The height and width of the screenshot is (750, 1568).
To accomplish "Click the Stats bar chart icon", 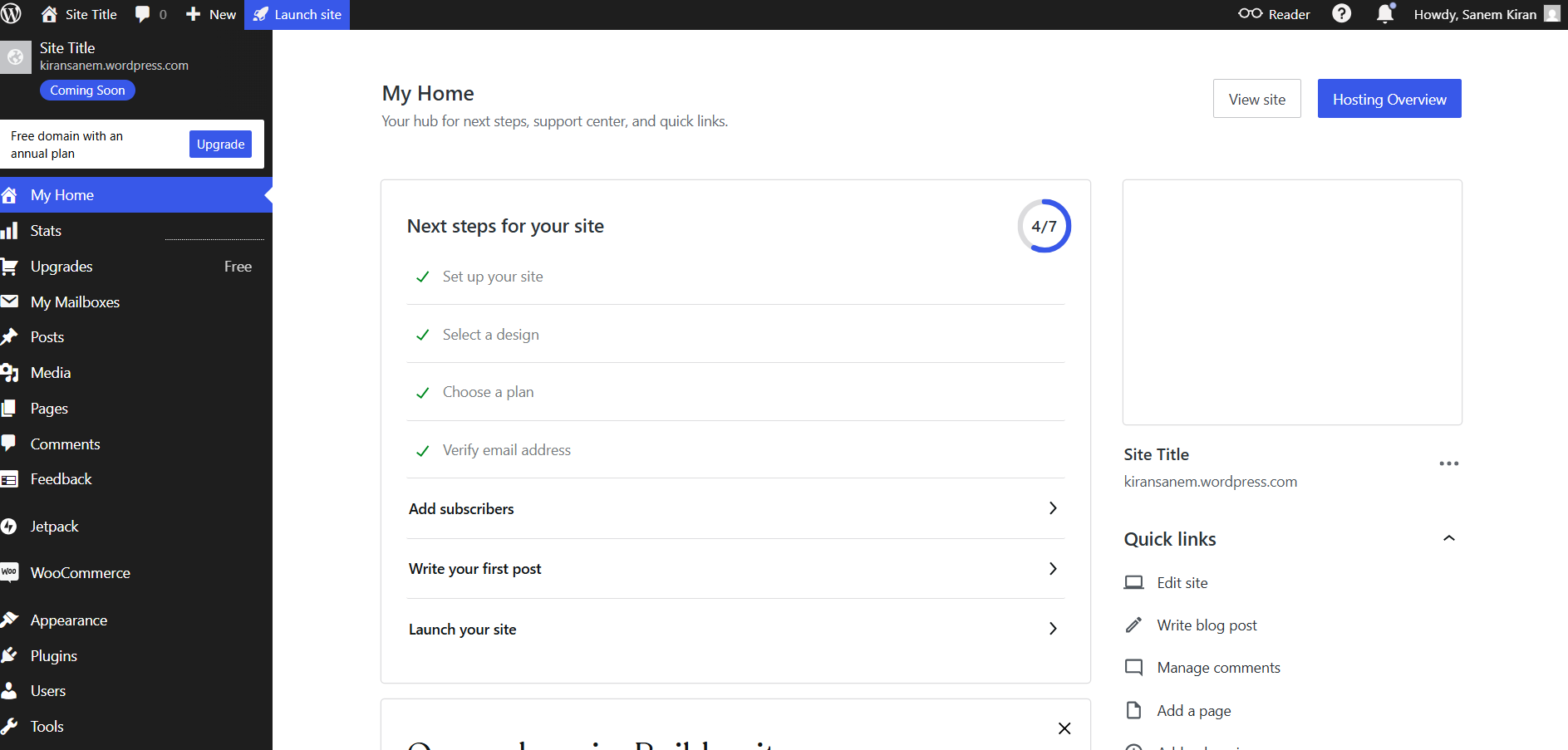I will coord(10,230).
